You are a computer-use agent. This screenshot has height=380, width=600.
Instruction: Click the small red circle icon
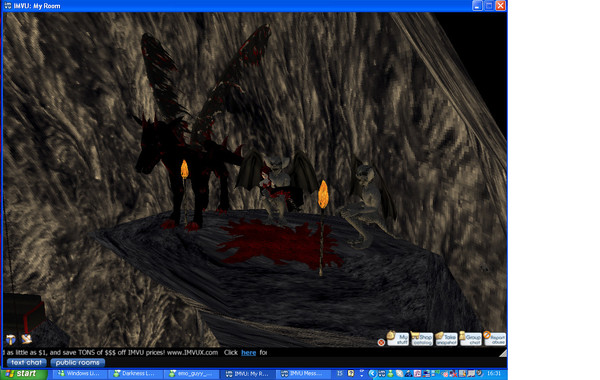pos(381,342)
